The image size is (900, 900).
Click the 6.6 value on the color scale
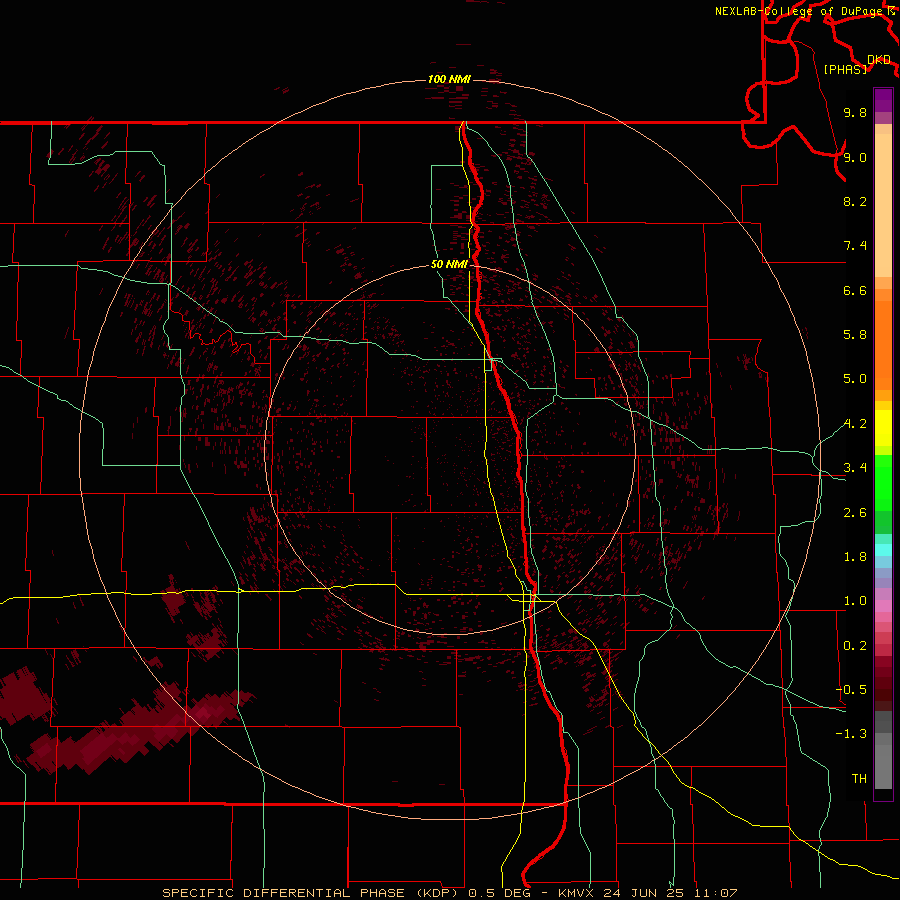(x=855, y=290)
